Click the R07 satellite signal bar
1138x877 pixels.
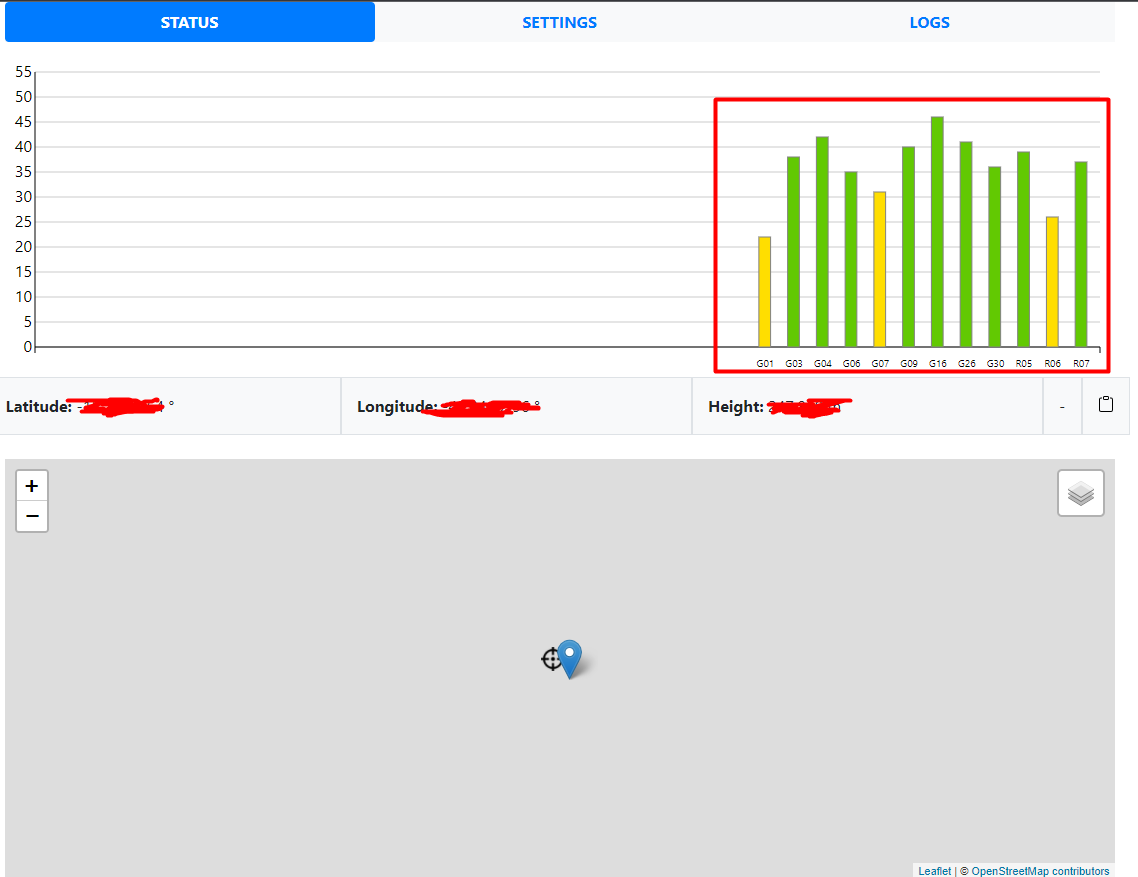(x=1081, y=254)
